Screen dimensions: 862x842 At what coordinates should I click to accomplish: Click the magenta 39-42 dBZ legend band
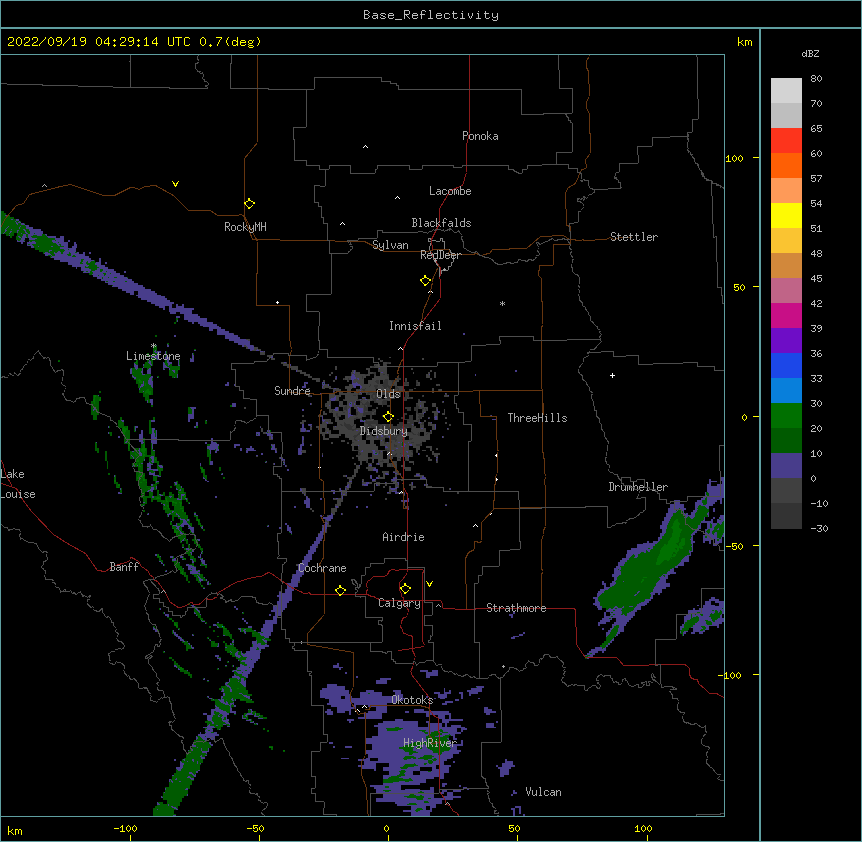click(x=786, y=315)
